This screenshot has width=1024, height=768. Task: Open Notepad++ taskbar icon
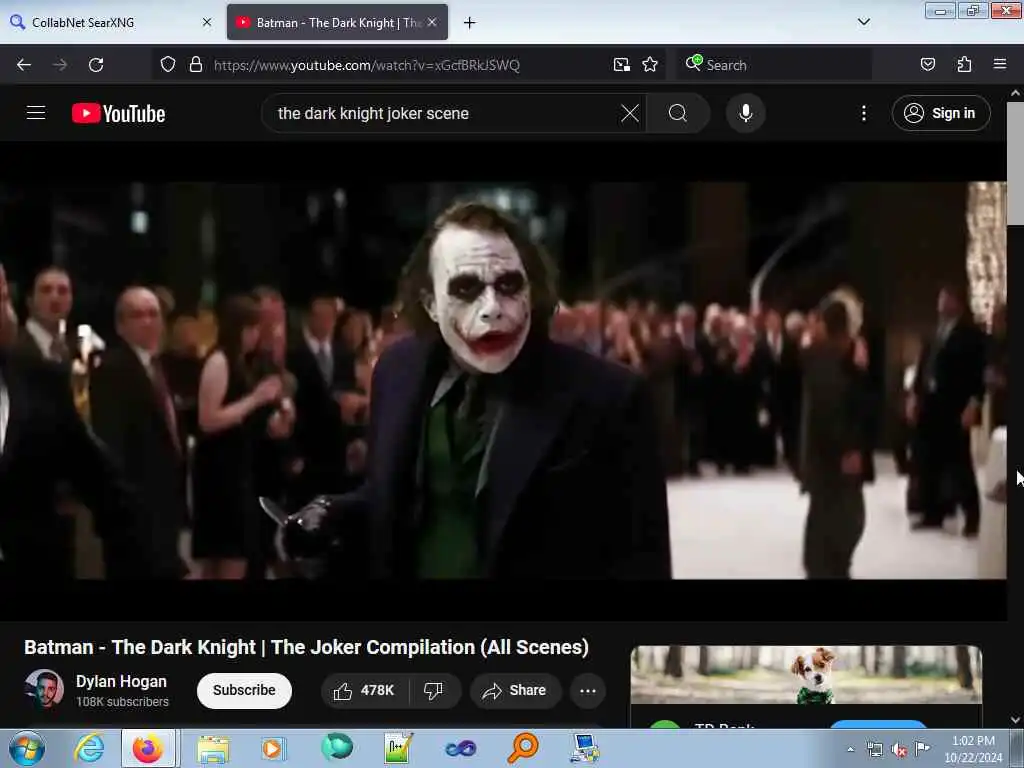(398, 748)
